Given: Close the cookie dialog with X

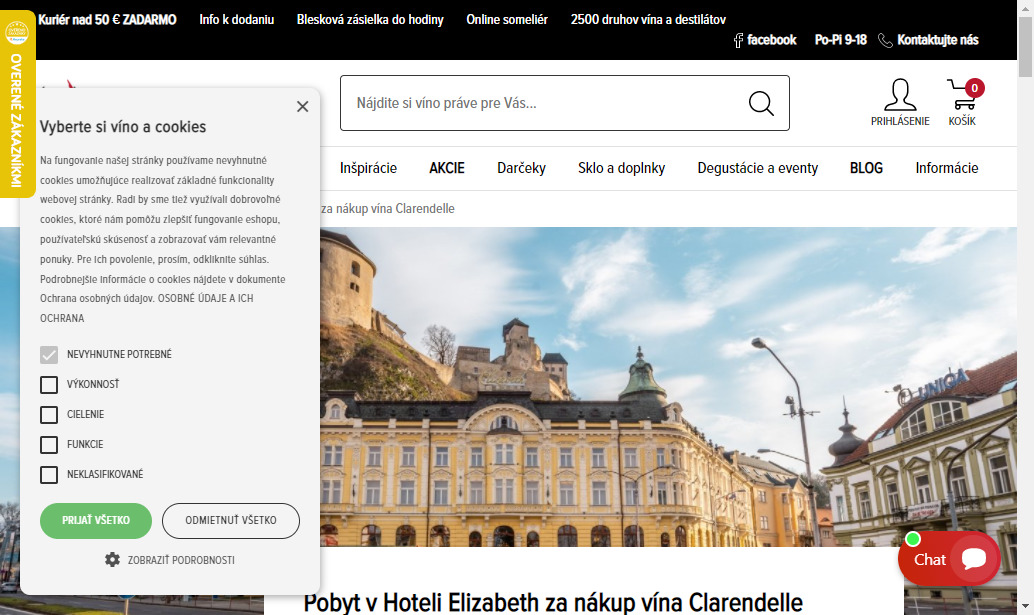Looking at the screenshot, I should click(303, 106).
